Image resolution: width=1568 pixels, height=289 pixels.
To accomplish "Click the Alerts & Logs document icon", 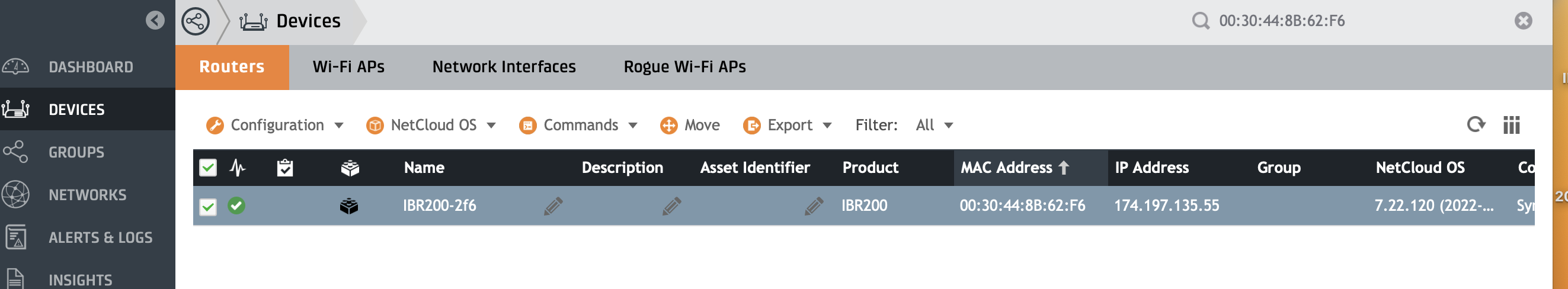I will 15,237.
